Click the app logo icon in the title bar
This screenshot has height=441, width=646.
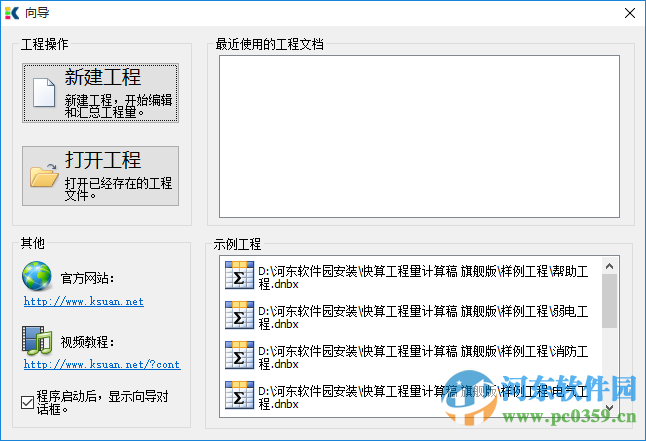pyautogui.click(x=12, y=13)
